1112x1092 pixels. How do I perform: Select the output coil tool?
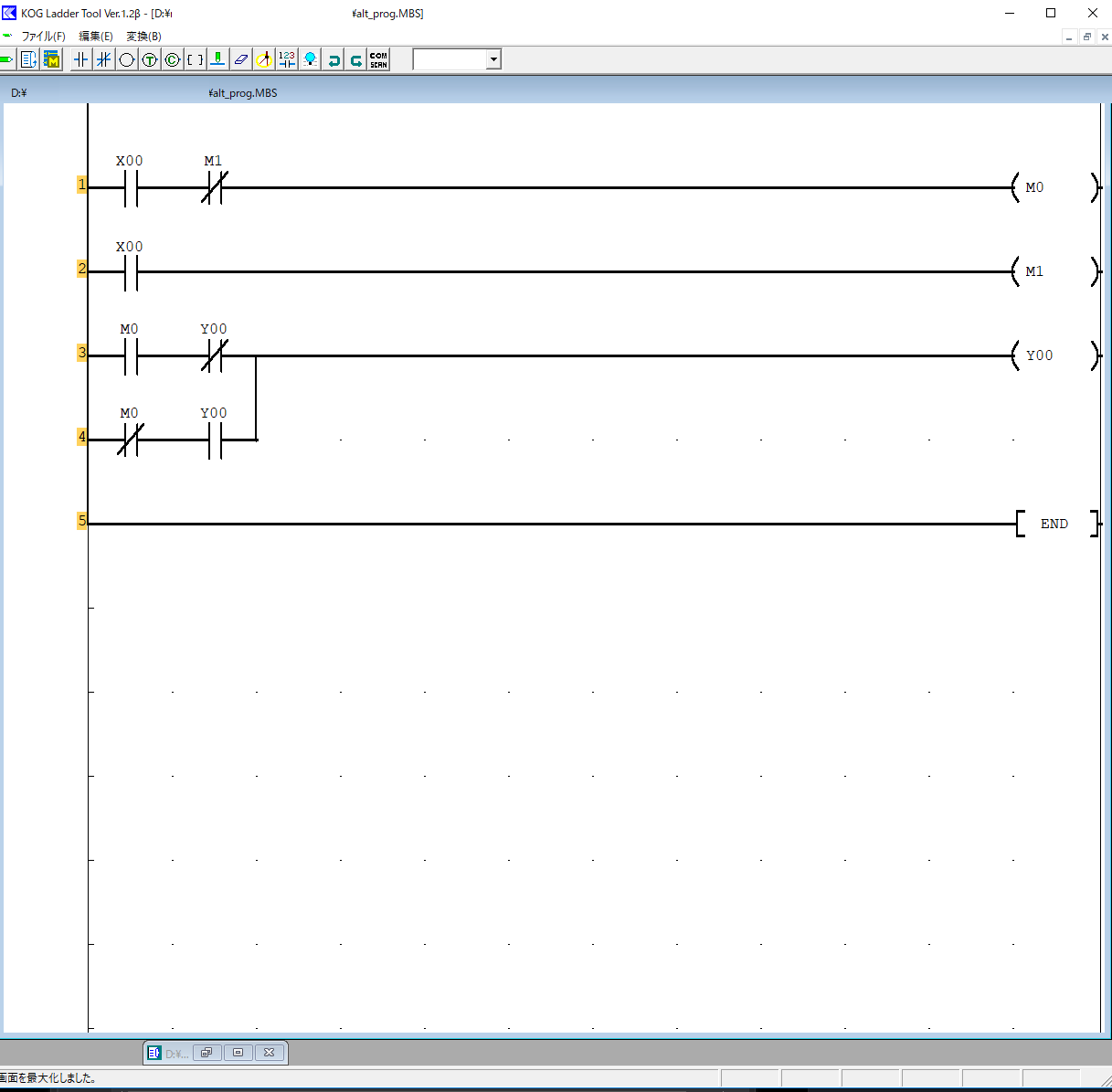pos(127,60)
